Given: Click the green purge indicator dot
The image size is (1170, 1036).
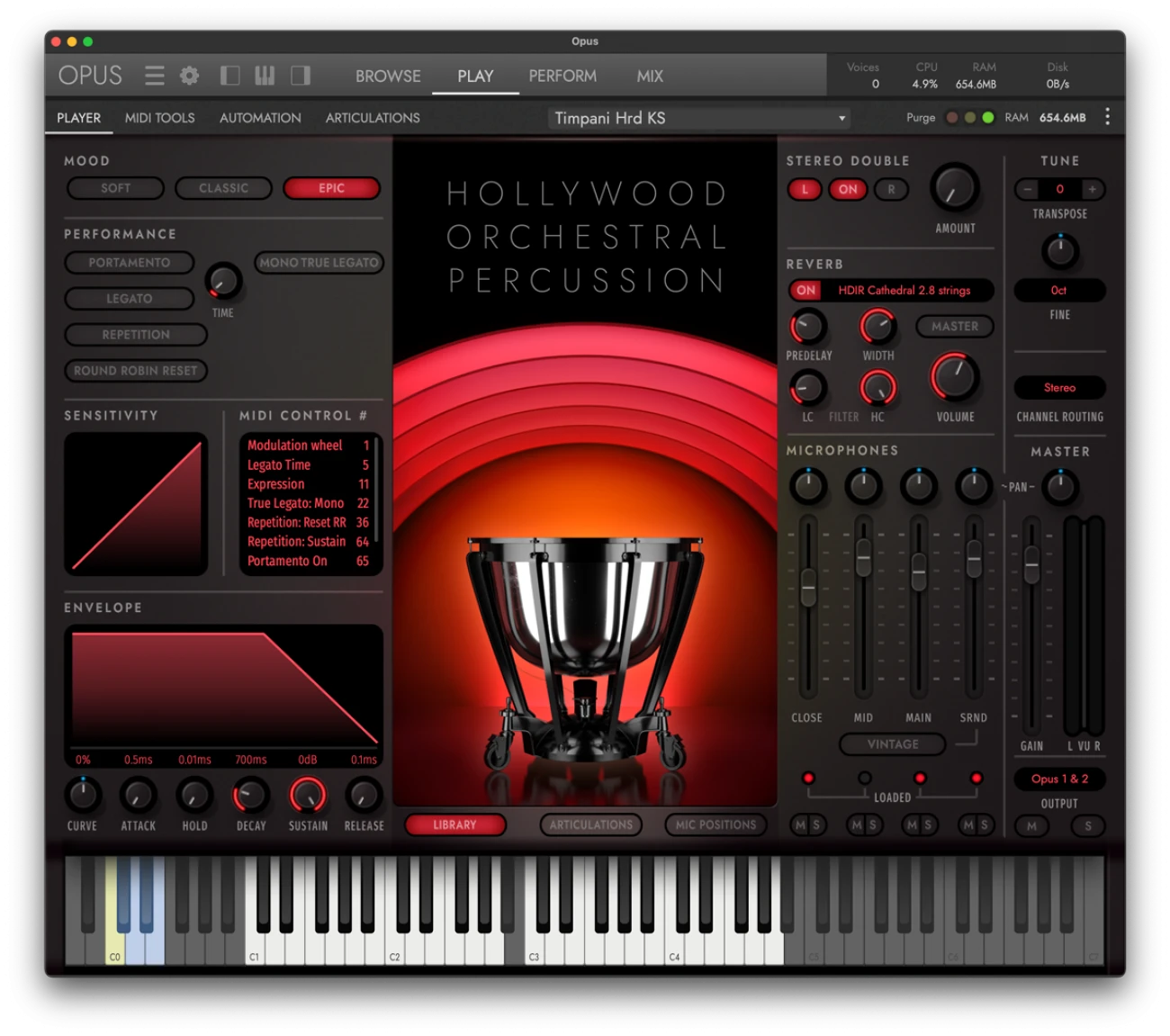Looking at the screenshot, I should click(x=988, y=117).
